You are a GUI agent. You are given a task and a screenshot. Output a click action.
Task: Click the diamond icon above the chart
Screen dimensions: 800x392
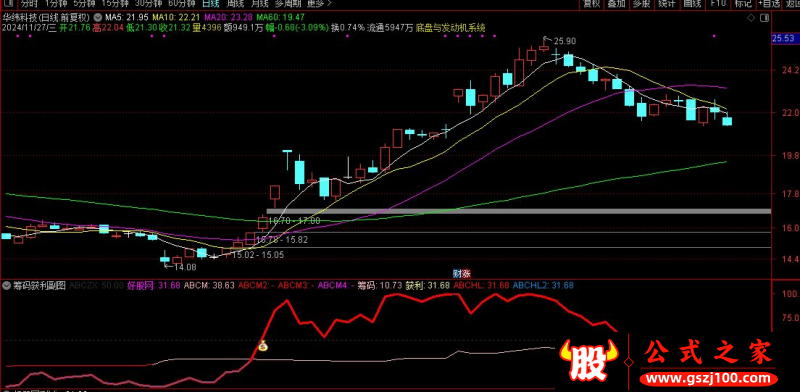[x=751, y=18]
